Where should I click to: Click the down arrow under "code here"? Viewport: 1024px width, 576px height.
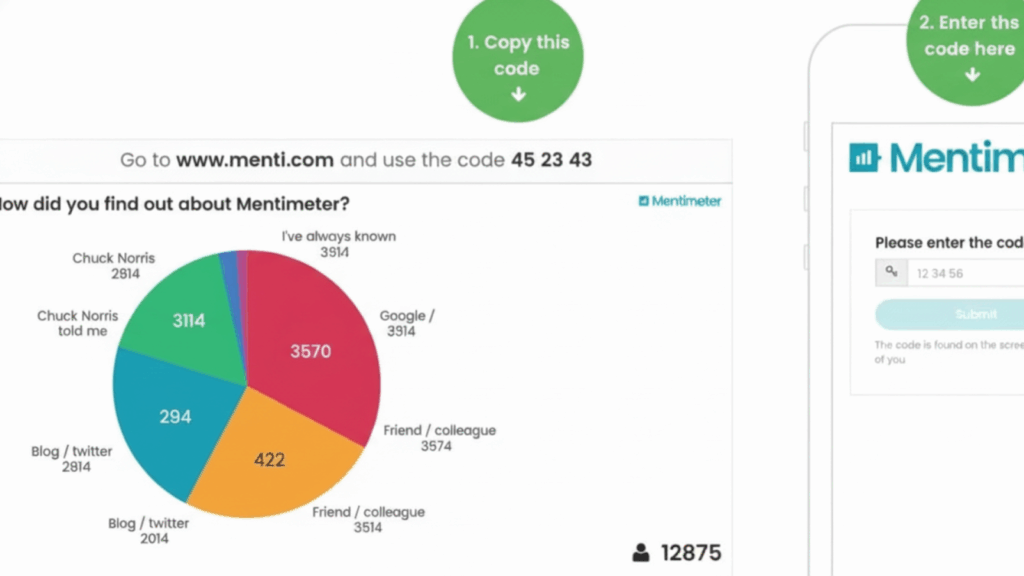(971, 75)
